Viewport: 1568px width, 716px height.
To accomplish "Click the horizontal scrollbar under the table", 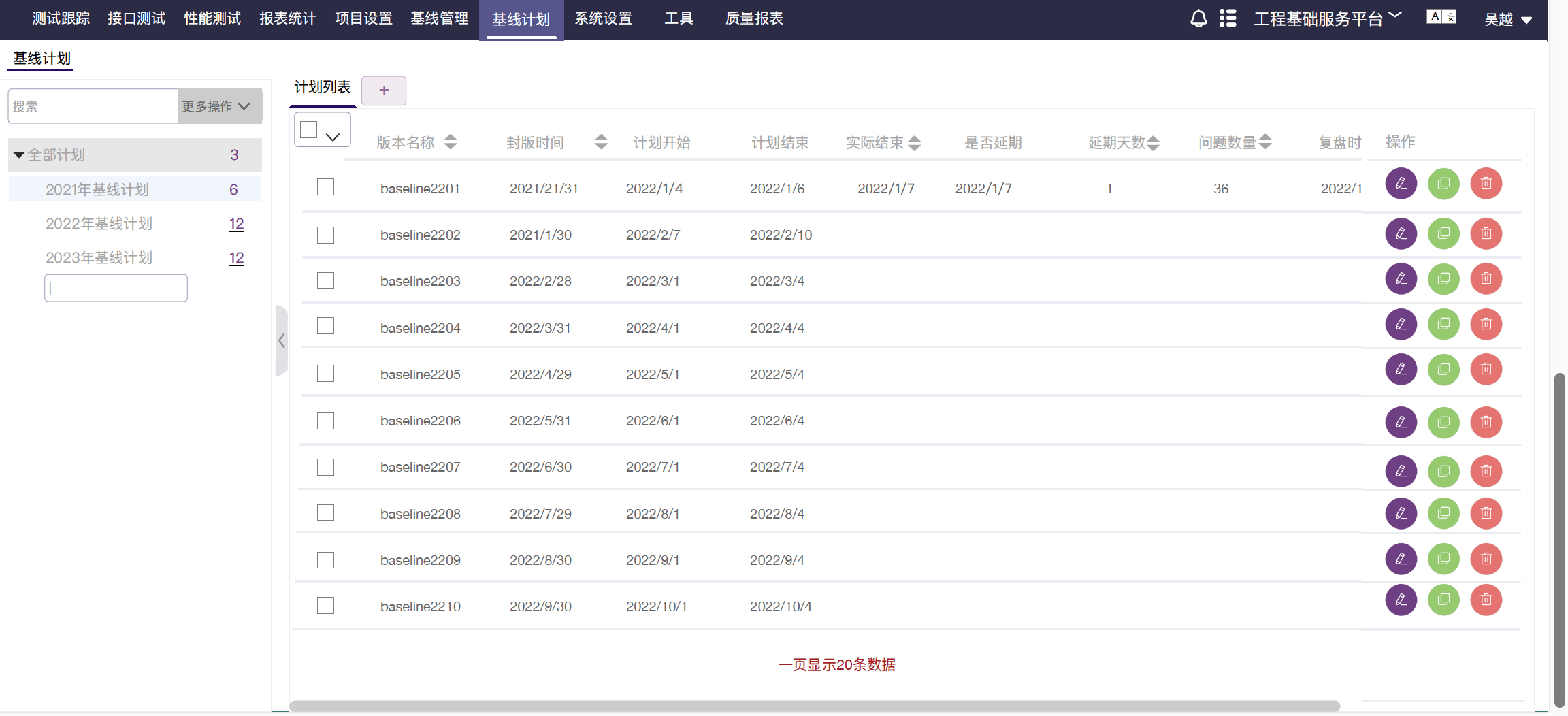I will (815, 706).
